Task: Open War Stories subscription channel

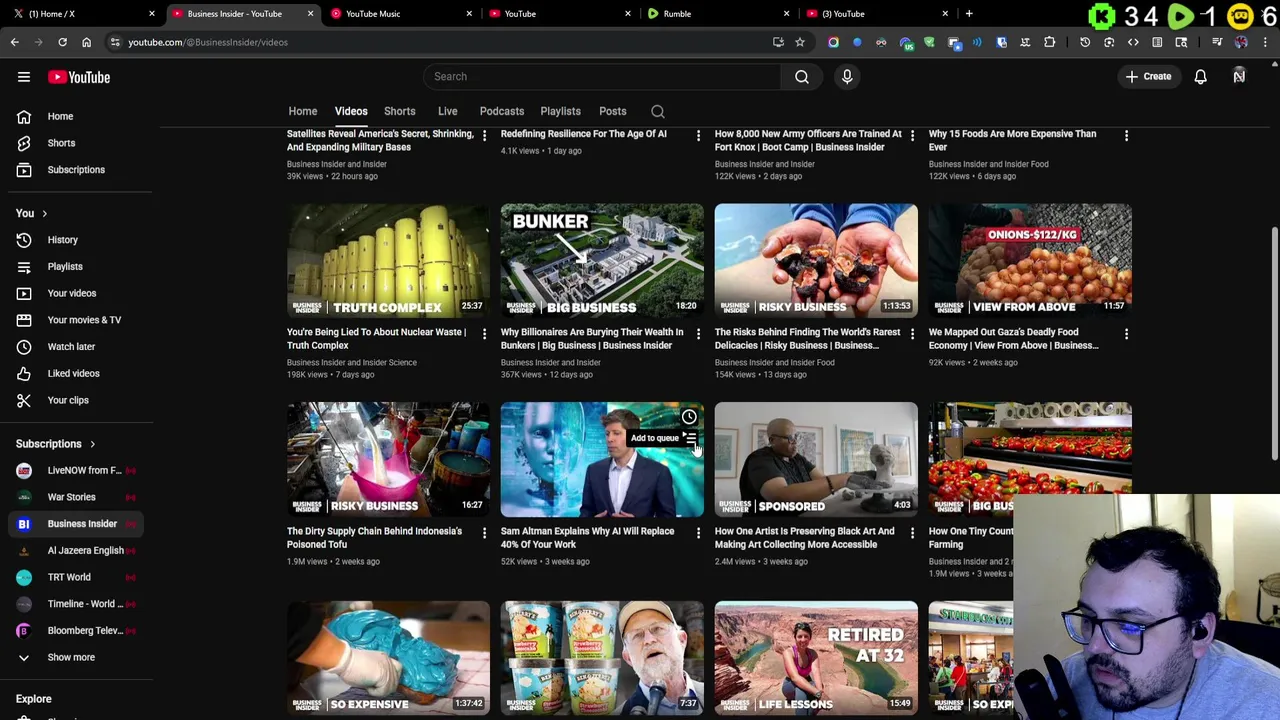Action: point(76,497)
